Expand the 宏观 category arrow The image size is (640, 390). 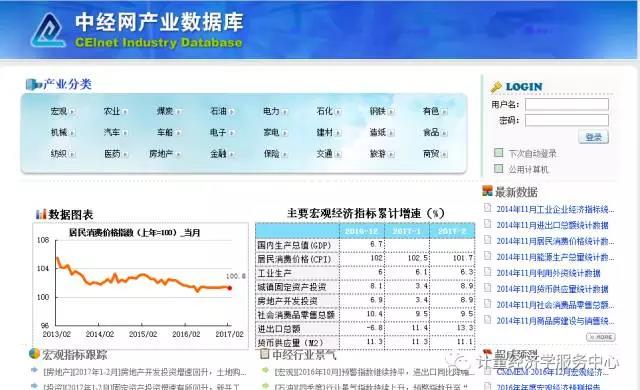[72, 111]
